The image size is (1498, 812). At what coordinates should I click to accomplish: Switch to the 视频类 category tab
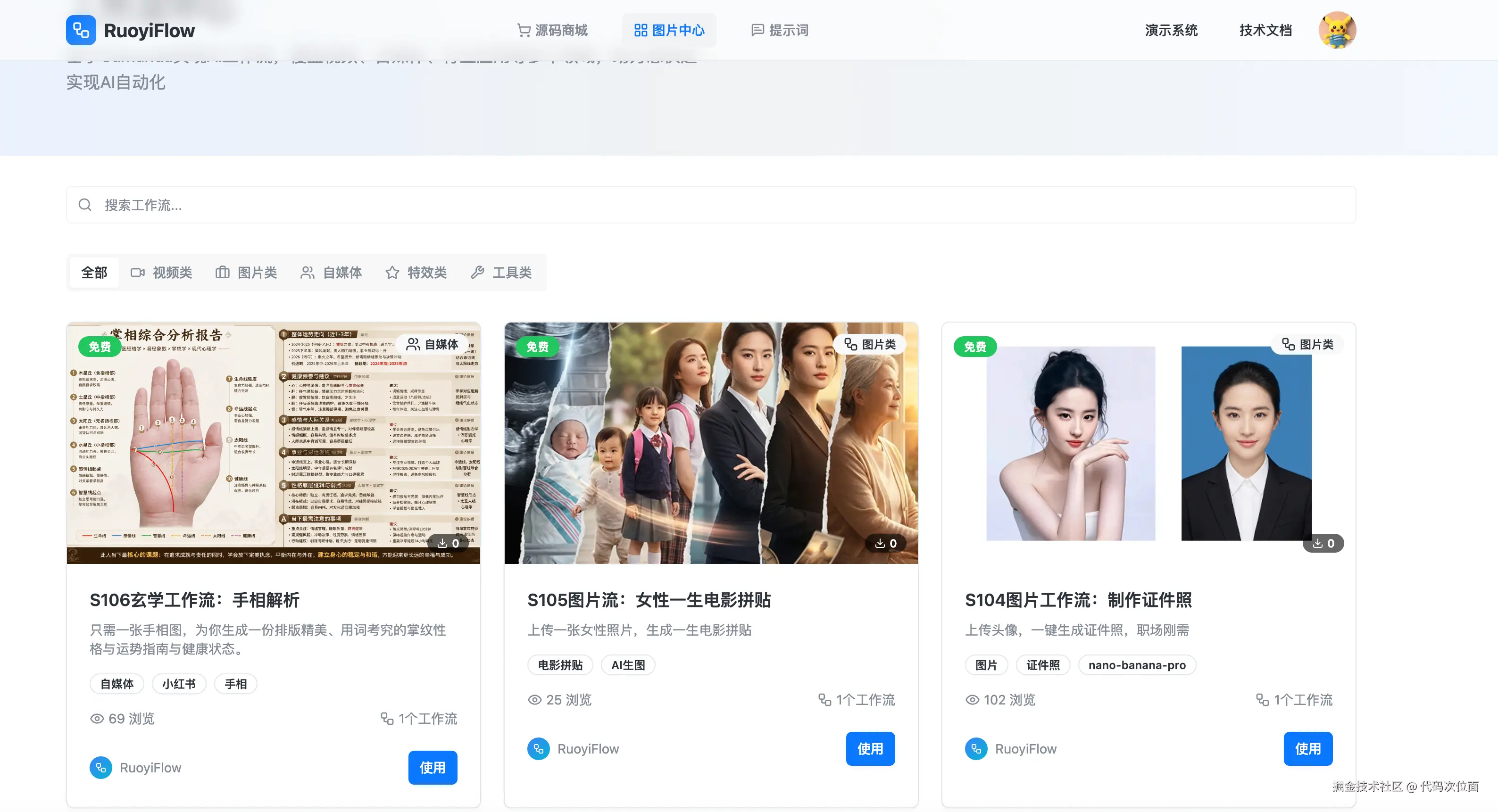click(x=161, y=272)
